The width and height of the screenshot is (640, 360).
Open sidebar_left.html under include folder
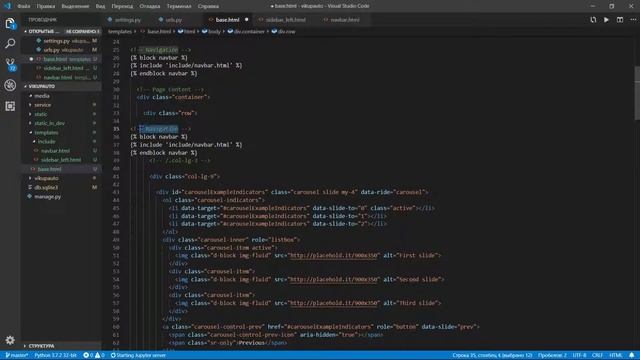(61, 160)
